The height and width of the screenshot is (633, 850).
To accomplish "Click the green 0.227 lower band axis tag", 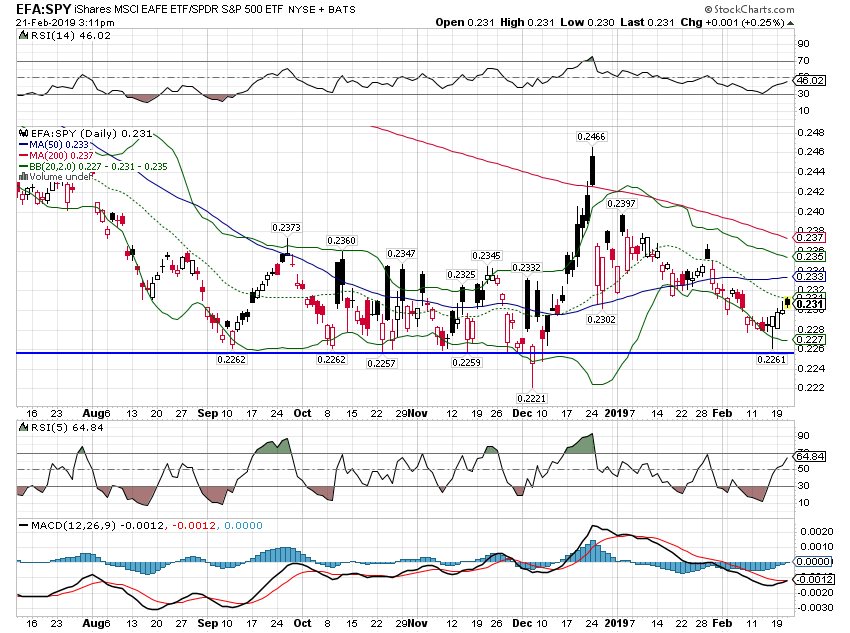I will tap(810, 340).
